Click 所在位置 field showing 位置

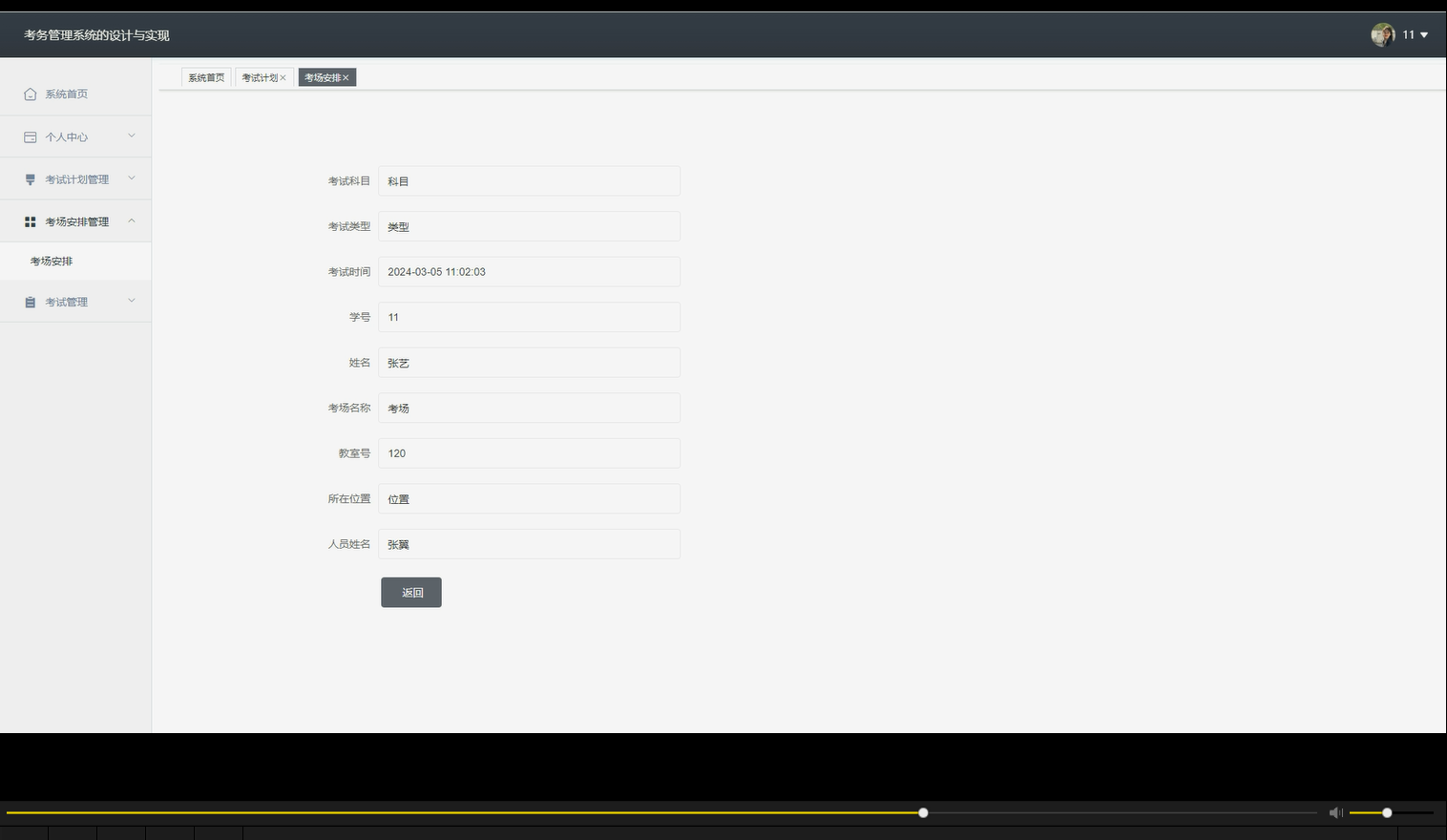tap(529, 498)
